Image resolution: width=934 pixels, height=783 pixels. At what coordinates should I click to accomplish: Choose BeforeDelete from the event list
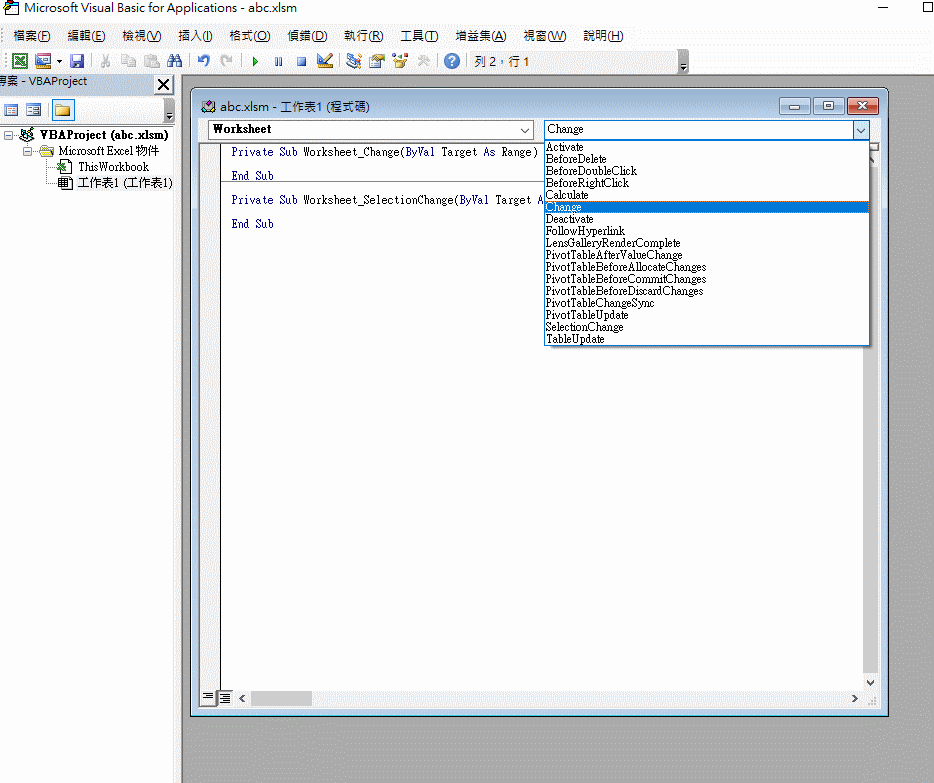coord(707,159)
